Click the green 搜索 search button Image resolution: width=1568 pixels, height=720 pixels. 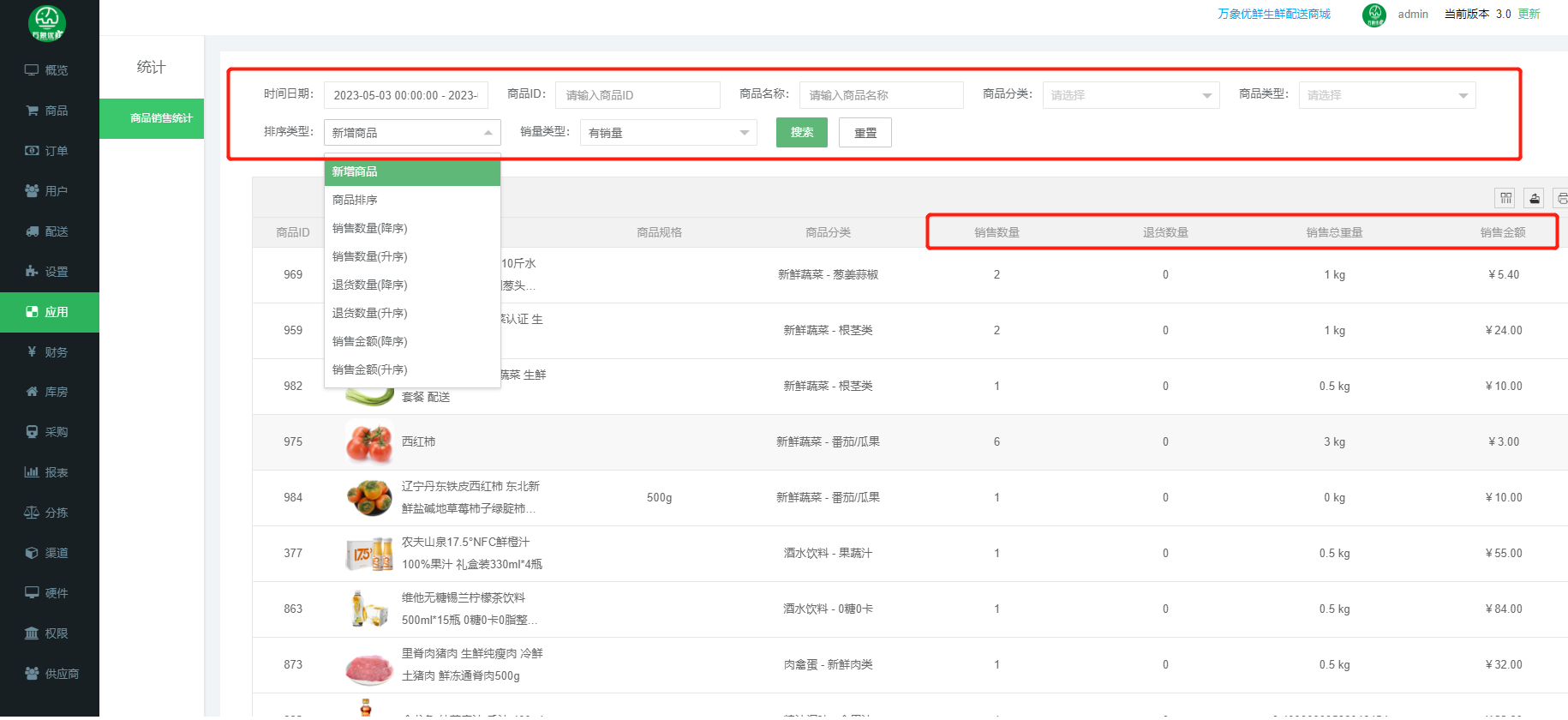(x=801, y=133)
